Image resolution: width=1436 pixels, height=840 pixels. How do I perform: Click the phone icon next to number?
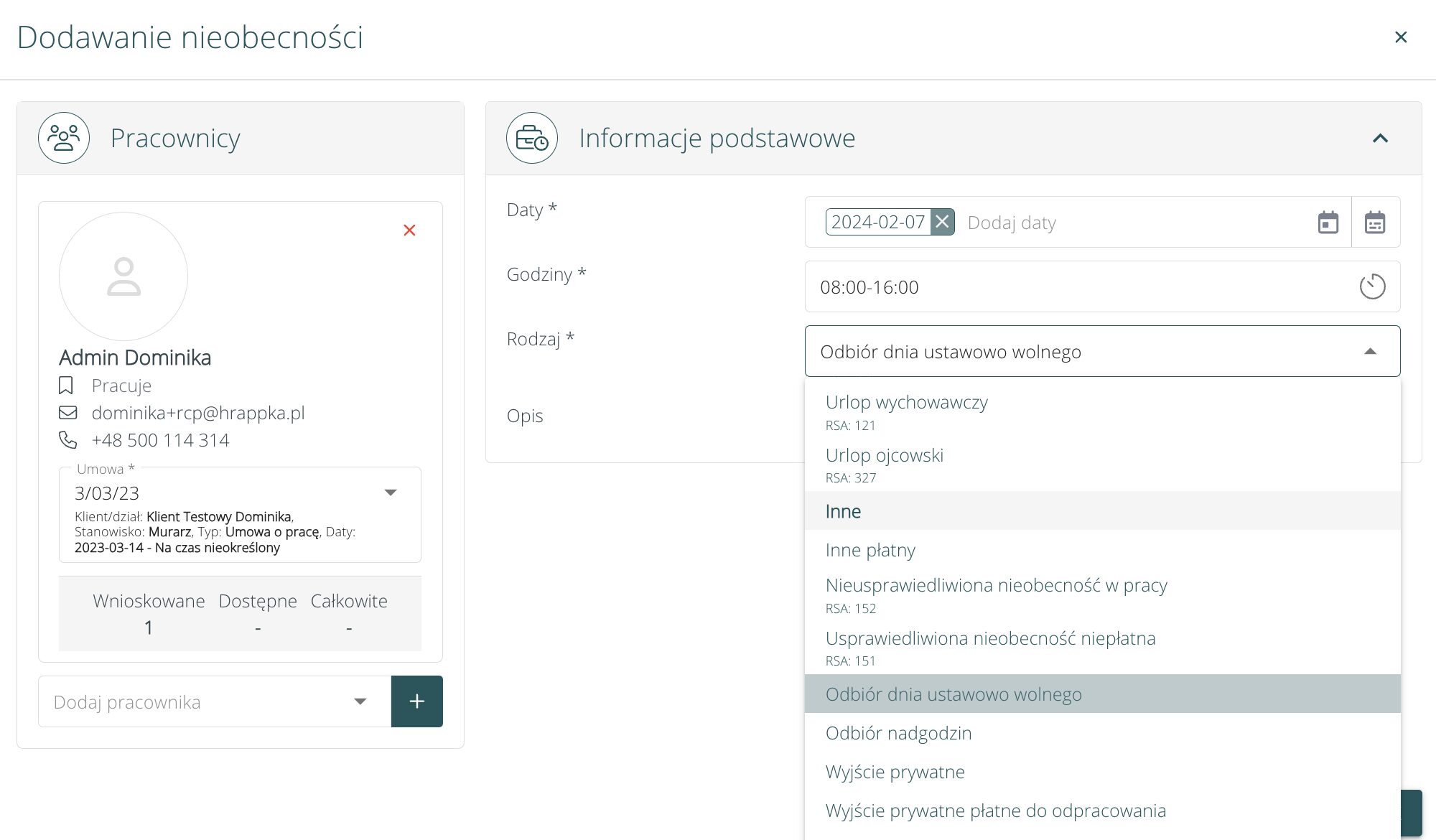point(67,439)
